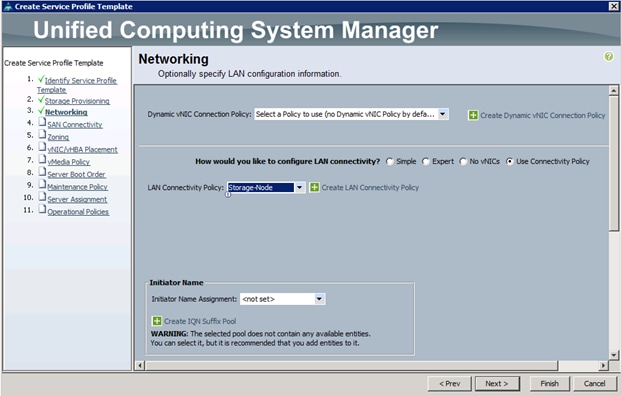
Task: Click Create IQN Suffix Pool link
Action: tap(200, 321)
